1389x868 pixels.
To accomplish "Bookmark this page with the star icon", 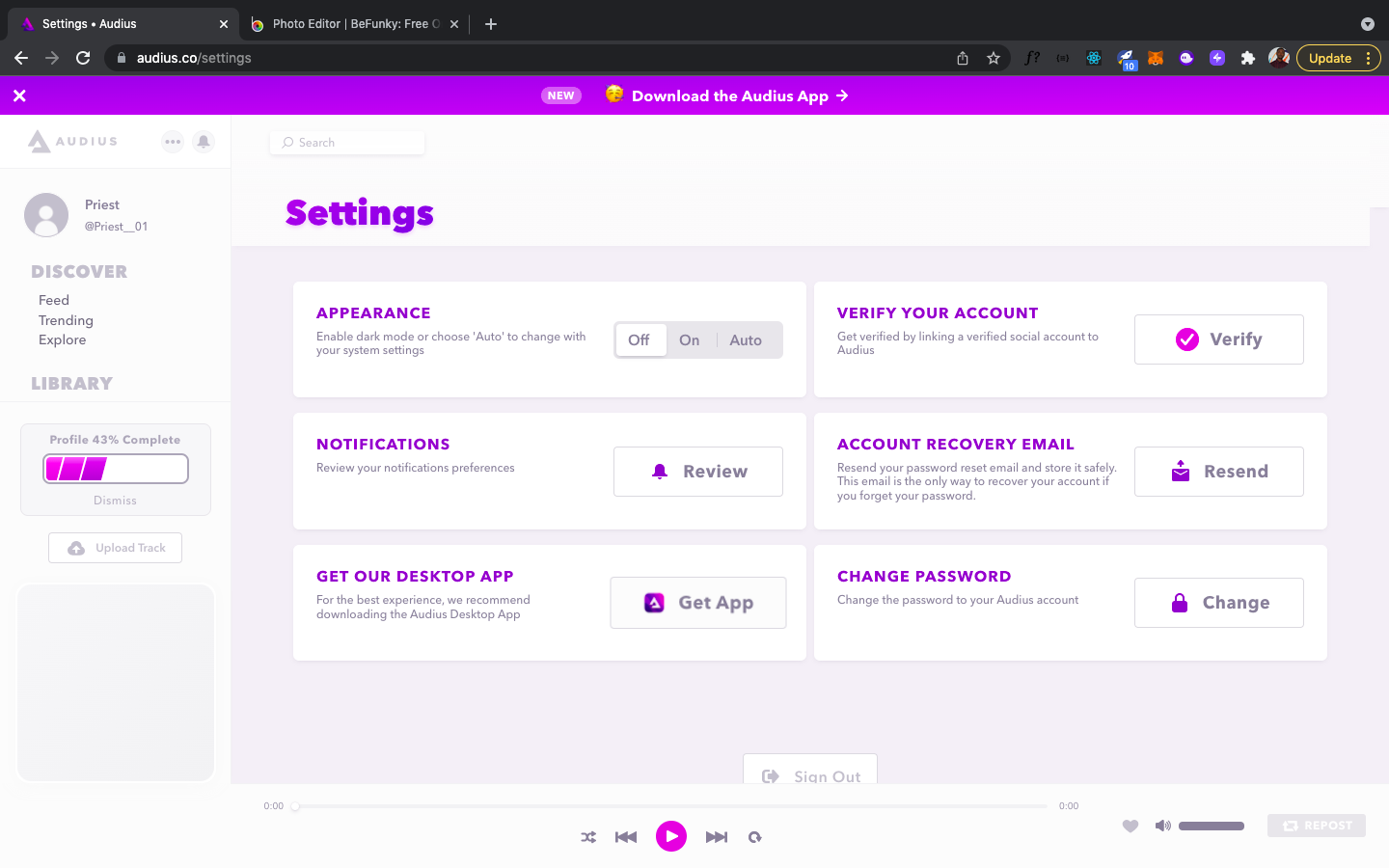I will 994,58.
